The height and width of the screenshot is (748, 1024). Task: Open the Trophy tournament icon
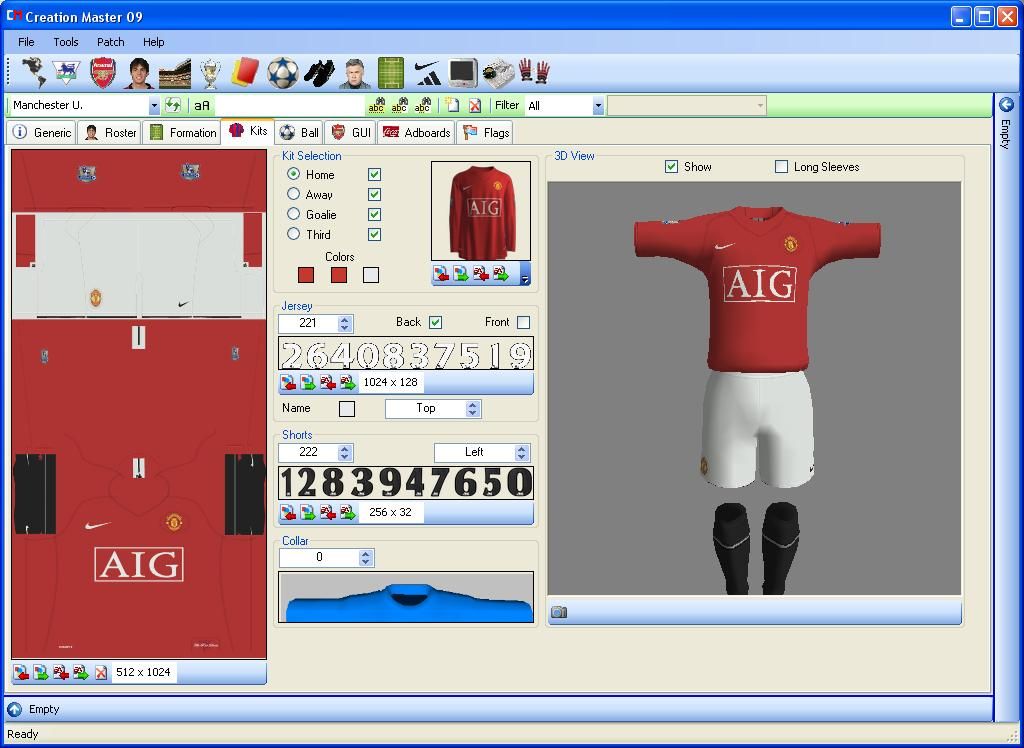coord(210,73)
